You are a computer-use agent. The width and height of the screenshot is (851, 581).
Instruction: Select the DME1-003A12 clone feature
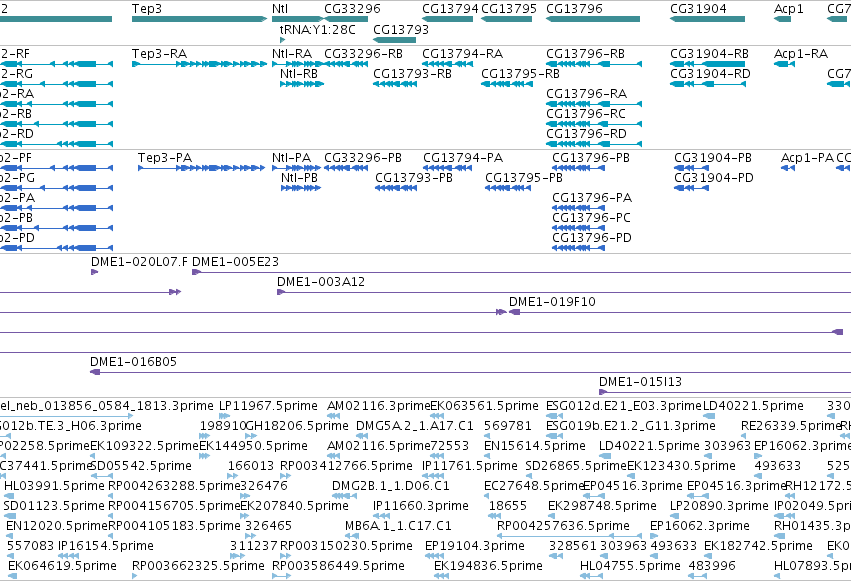click(x=564, y=292)
